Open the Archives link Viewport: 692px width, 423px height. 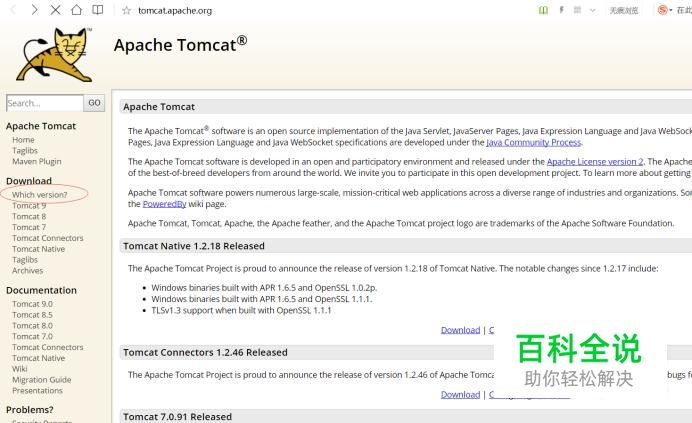point(27,271)
